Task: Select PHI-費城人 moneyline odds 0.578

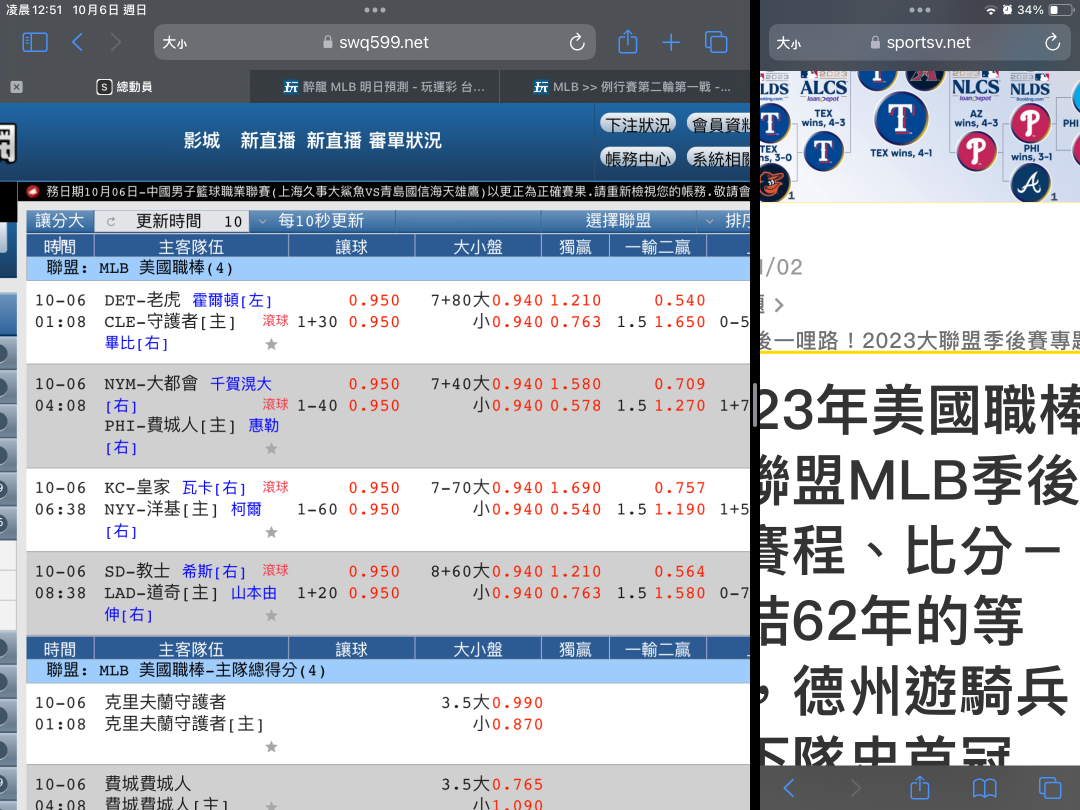Action: (576, 406)
